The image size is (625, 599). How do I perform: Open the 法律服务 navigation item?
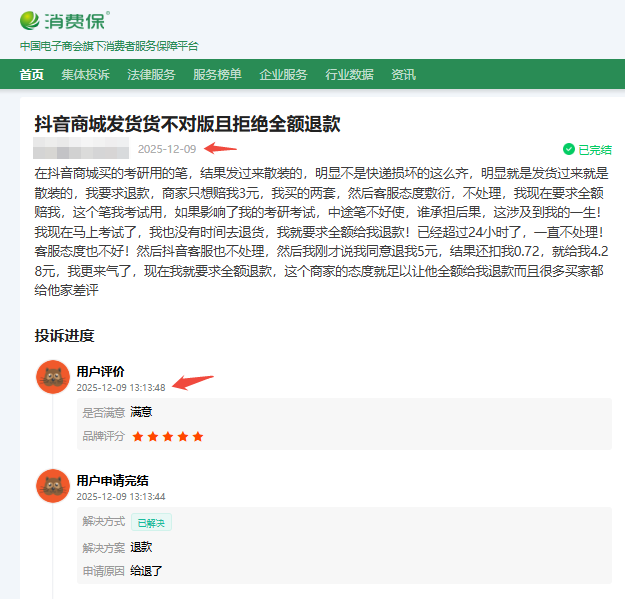151,74
